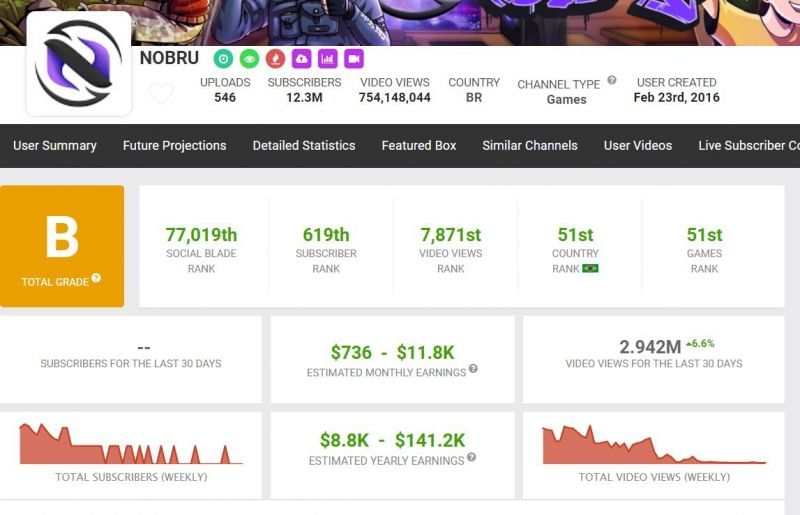Click the help icon next to Channel Type
800x515 pixels.
click(x=611, y=81)
